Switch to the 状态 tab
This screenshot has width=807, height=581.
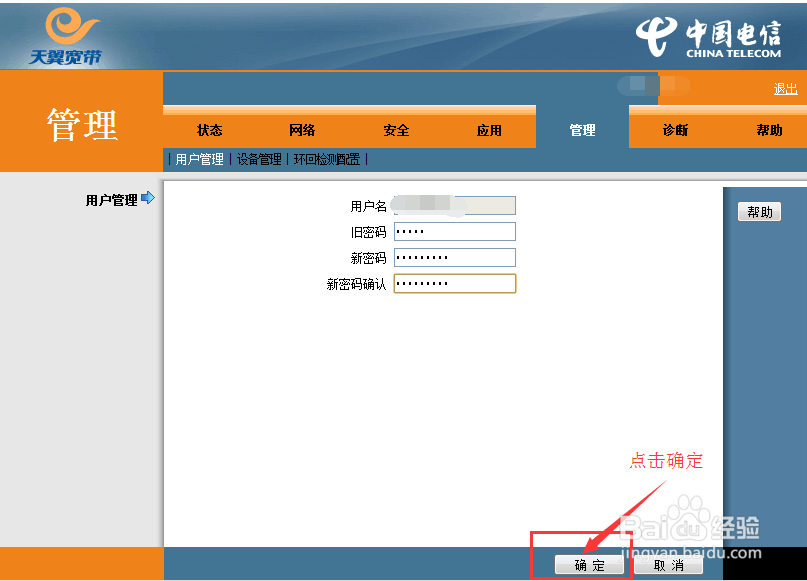[x=210, y=129]
